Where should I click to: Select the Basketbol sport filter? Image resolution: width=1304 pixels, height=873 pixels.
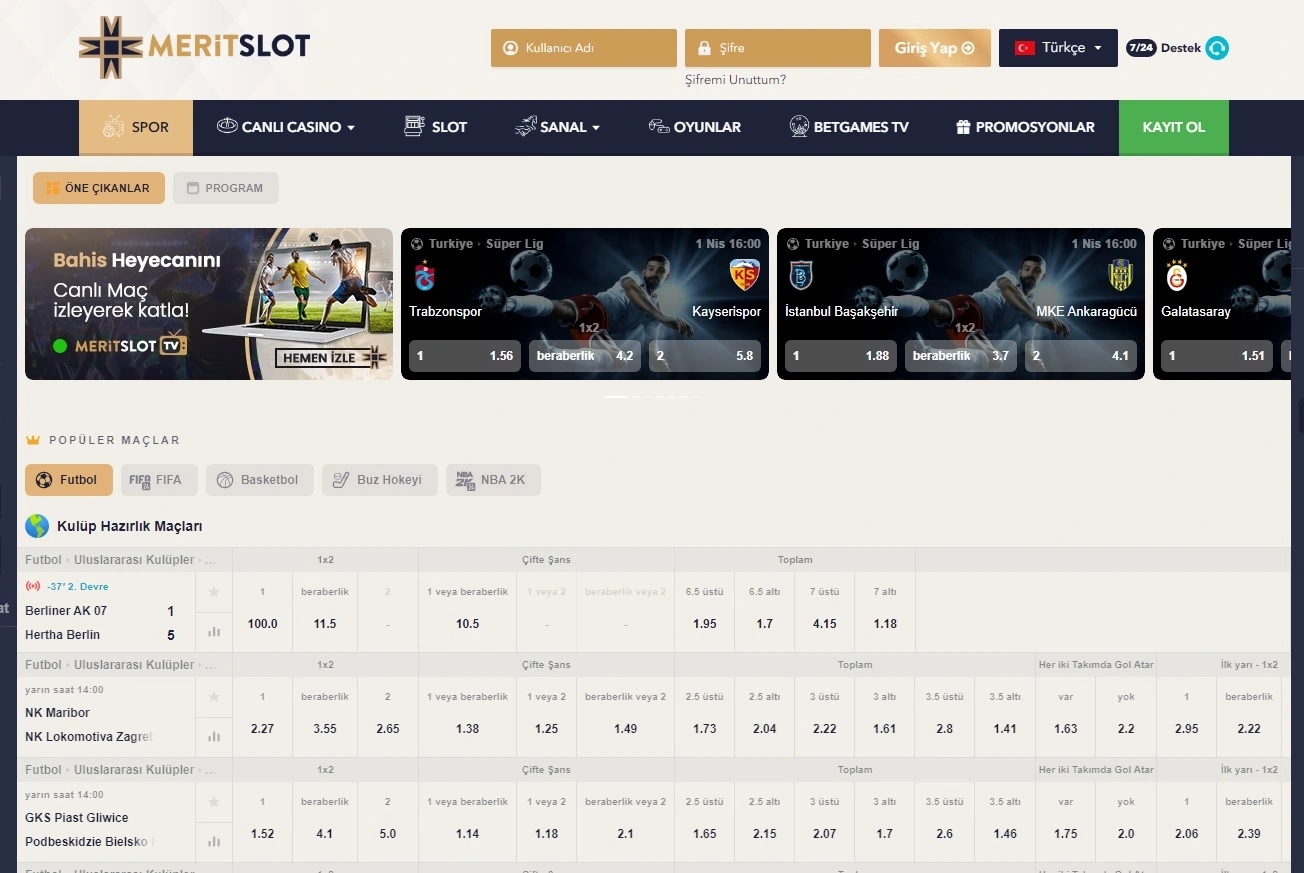pos(260,480)
